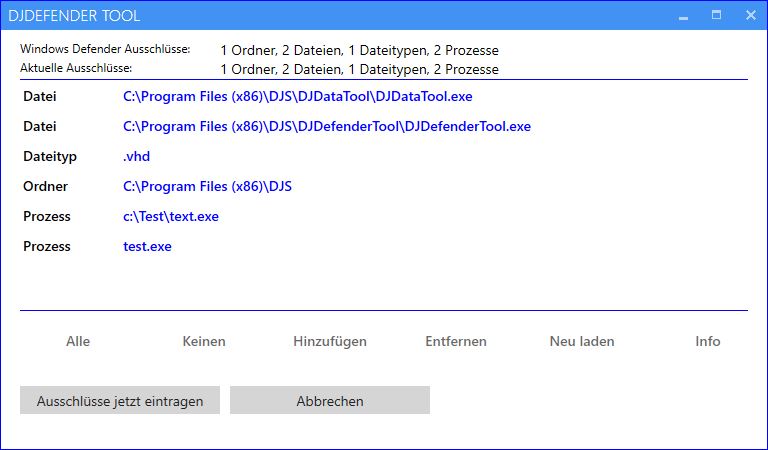The image size is (768, 450).
Task: Click the Ordner label in the list
Action: coord(45,187)
